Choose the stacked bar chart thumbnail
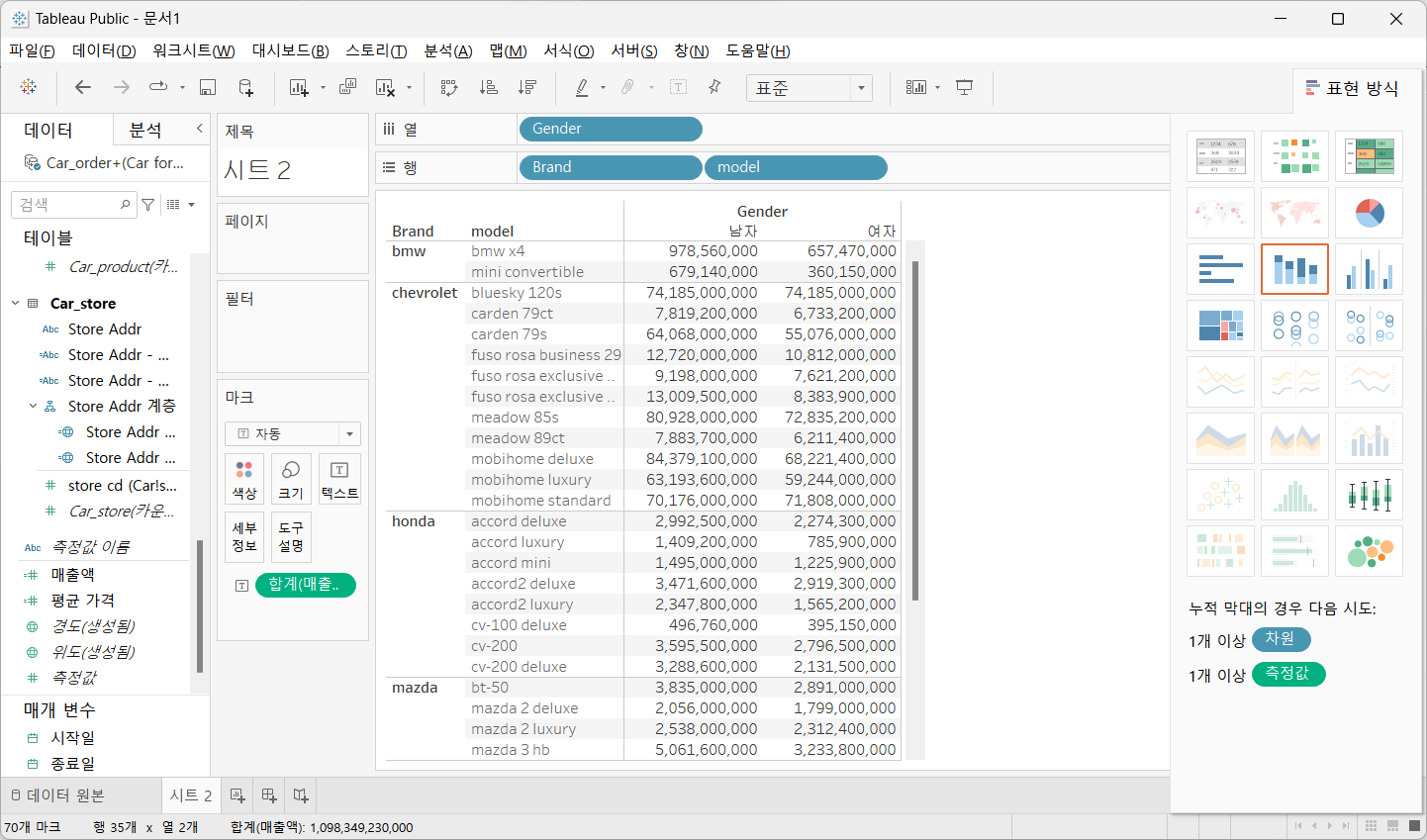The image size is (1427, 840). (x=1294, y=269)
